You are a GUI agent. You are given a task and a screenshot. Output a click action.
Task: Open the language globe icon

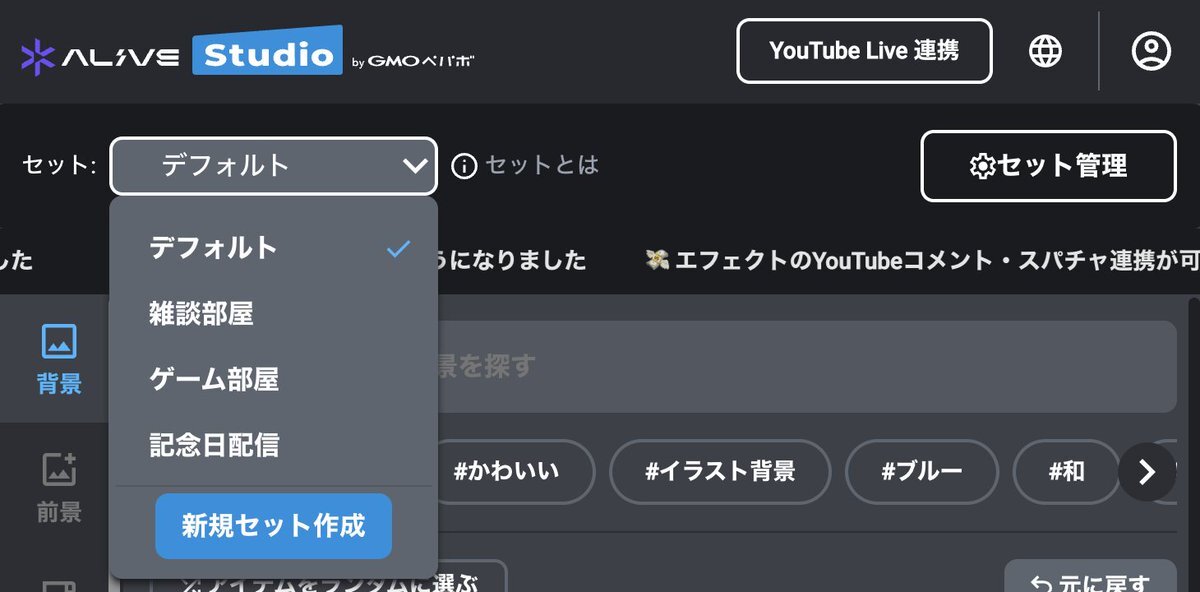1045,50
